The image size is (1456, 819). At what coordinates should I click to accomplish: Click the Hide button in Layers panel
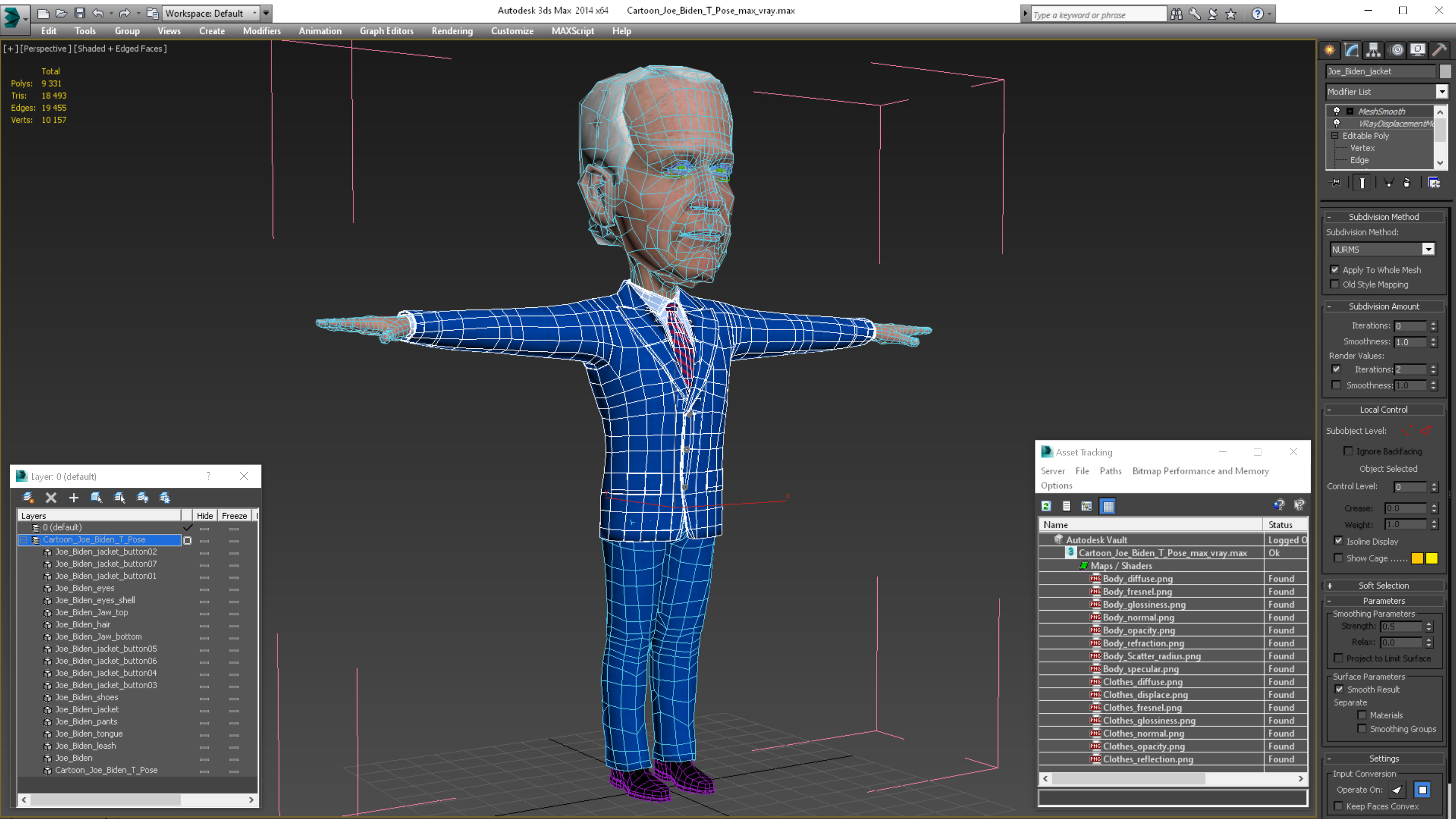click(x=204, y=515)
